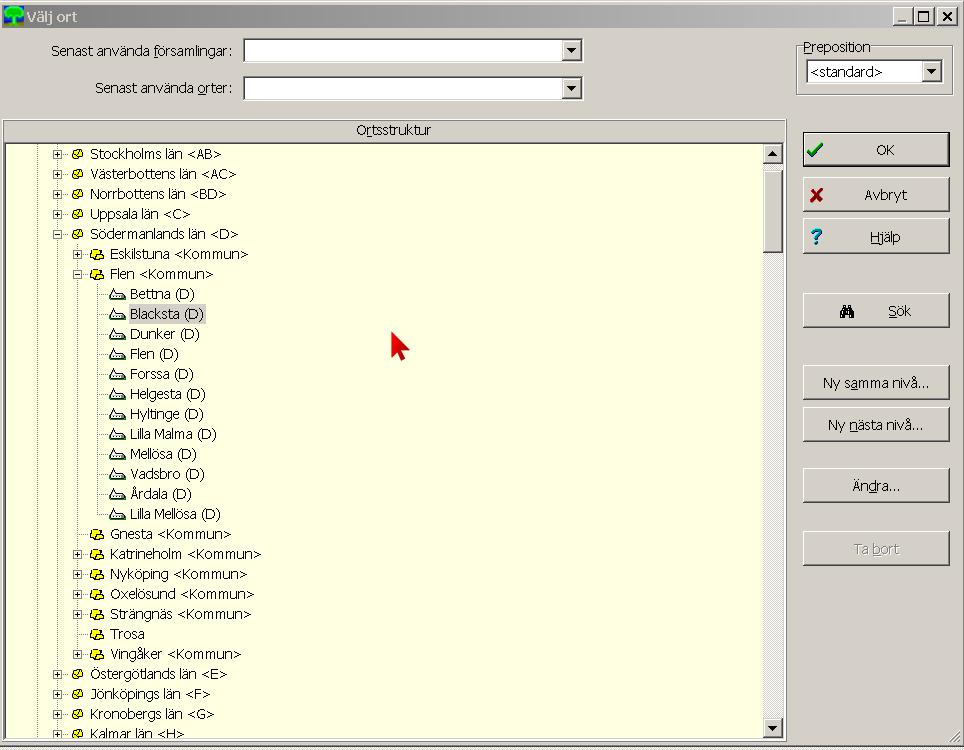Viewport: 964px width, 750px height.
Task: Click the parish icon beside Bettna (D)
Action: coord(117,294)
